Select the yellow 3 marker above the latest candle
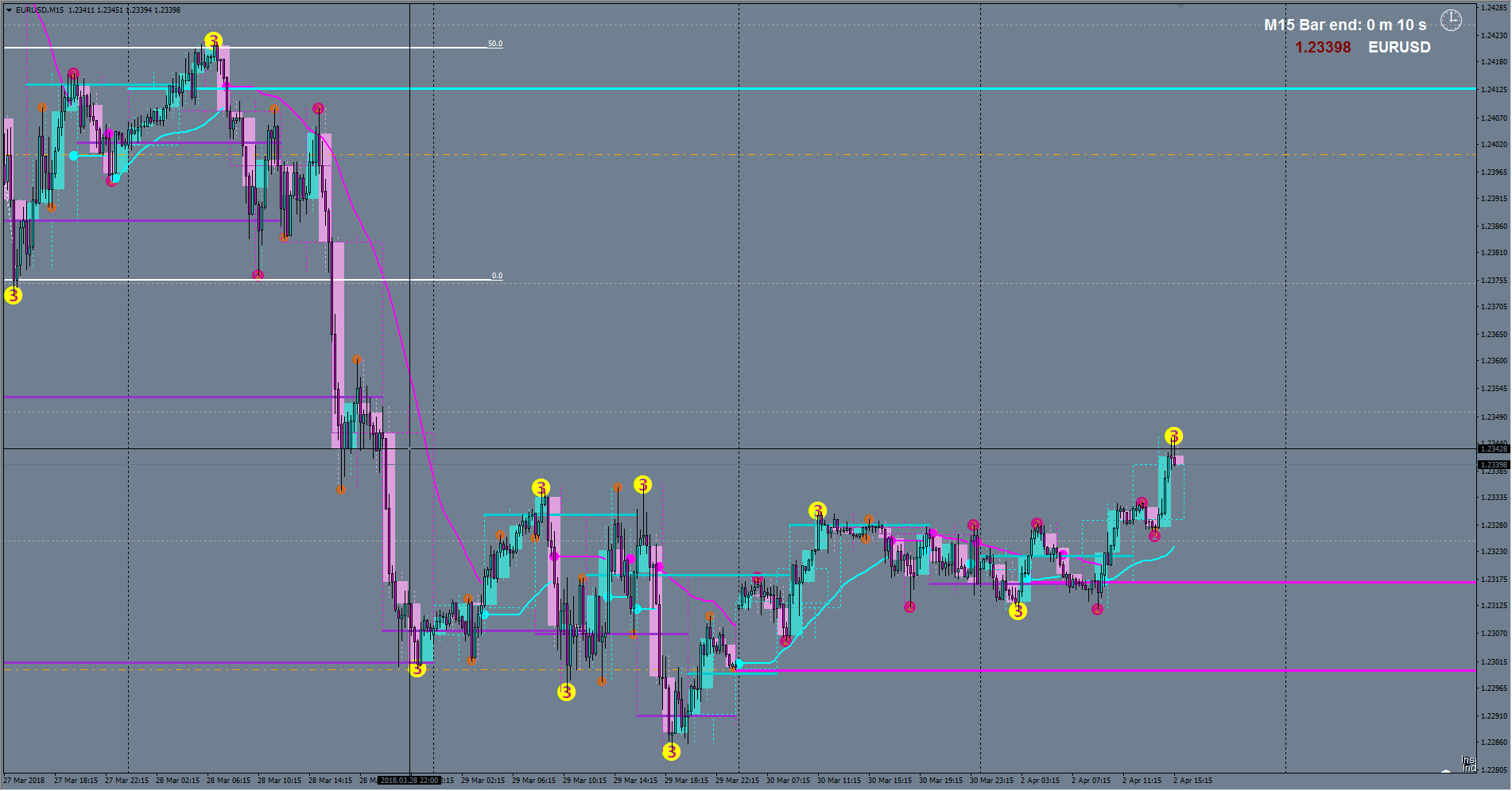1512x791 pixels. [x=1174, y=436]
